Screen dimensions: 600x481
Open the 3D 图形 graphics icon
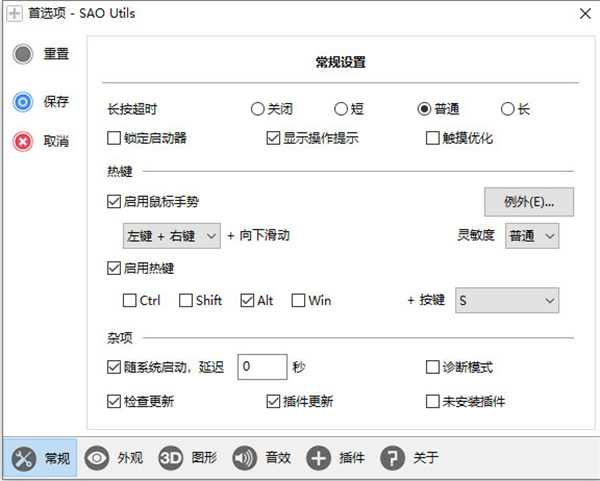pos(171,458)
